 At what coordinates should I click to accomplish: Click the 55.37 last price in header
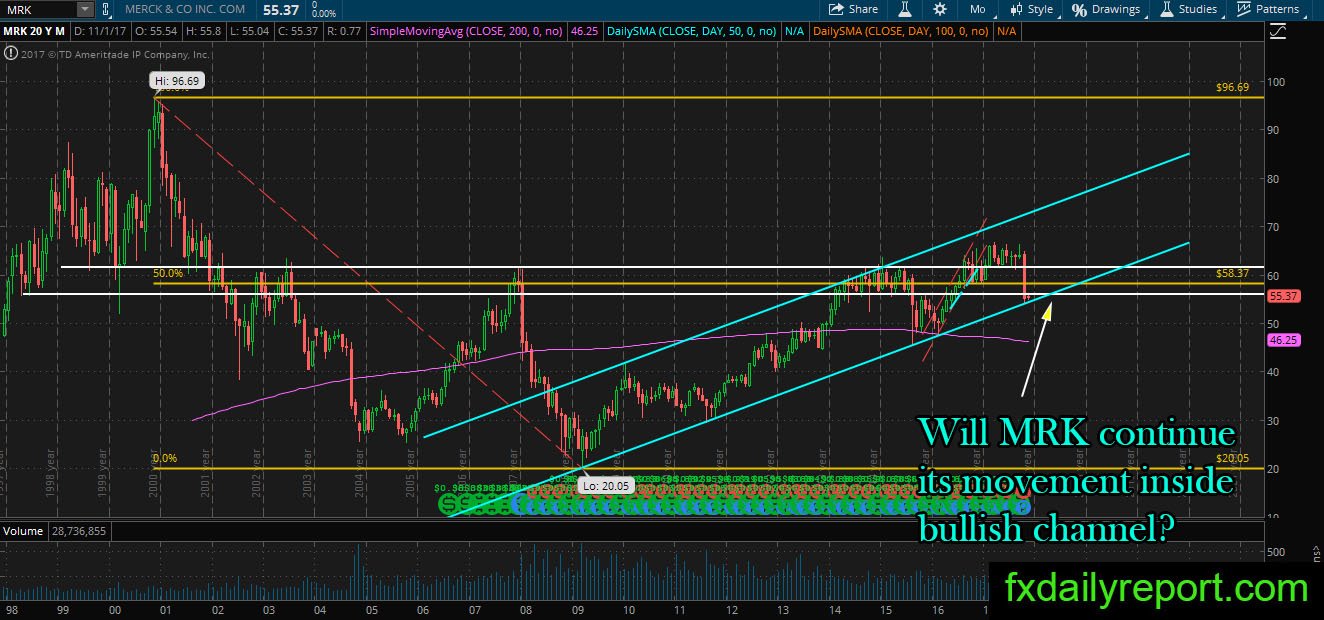tap(283, 9)
